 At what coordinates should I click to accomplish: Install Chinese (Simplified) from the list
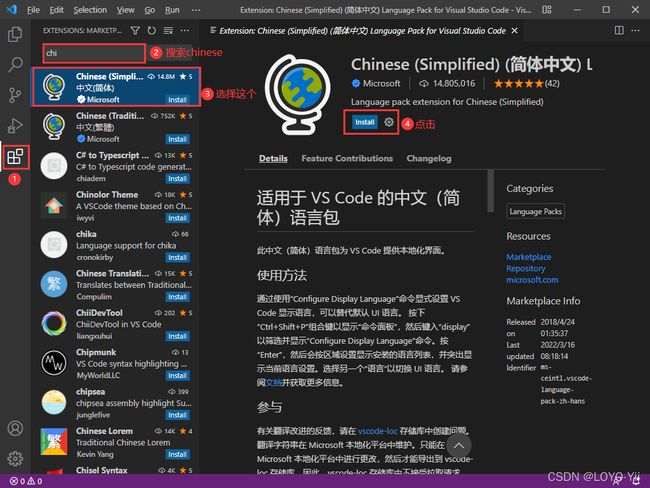pos(177,100)
